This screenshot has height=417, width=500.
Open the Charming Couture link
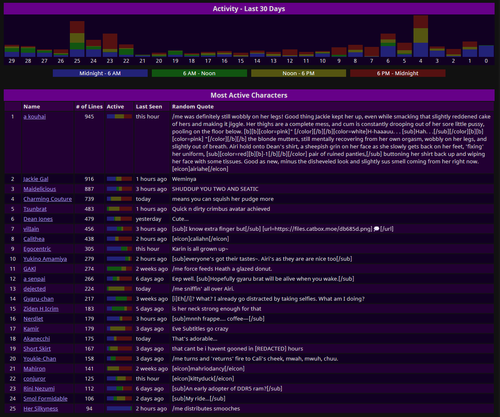tap(48, 199)
